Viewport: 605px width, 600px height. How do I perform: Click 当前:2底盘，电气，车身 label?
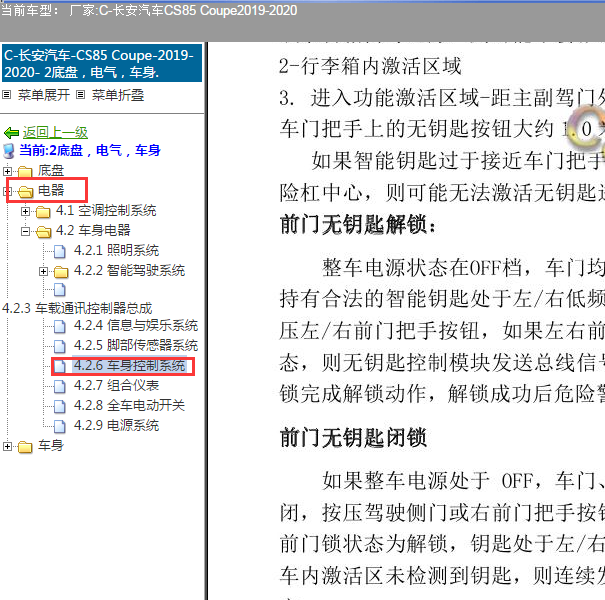90,150
